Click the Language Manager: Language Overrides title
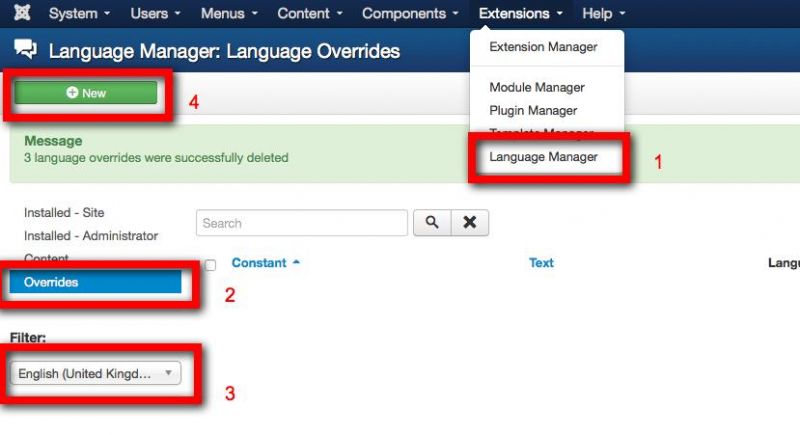The width and height of the screenshot is (800, 435). click(224, 51)
